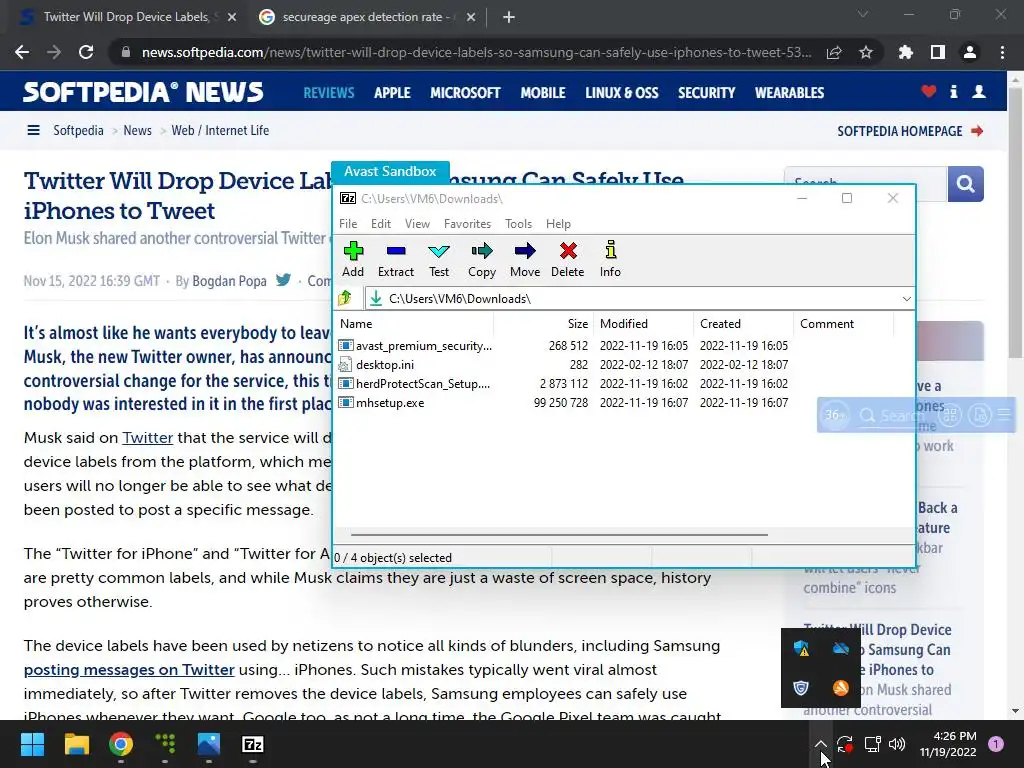Open Chrome profile icon
Screen dimensions: 1024x768
pos(970,52)
